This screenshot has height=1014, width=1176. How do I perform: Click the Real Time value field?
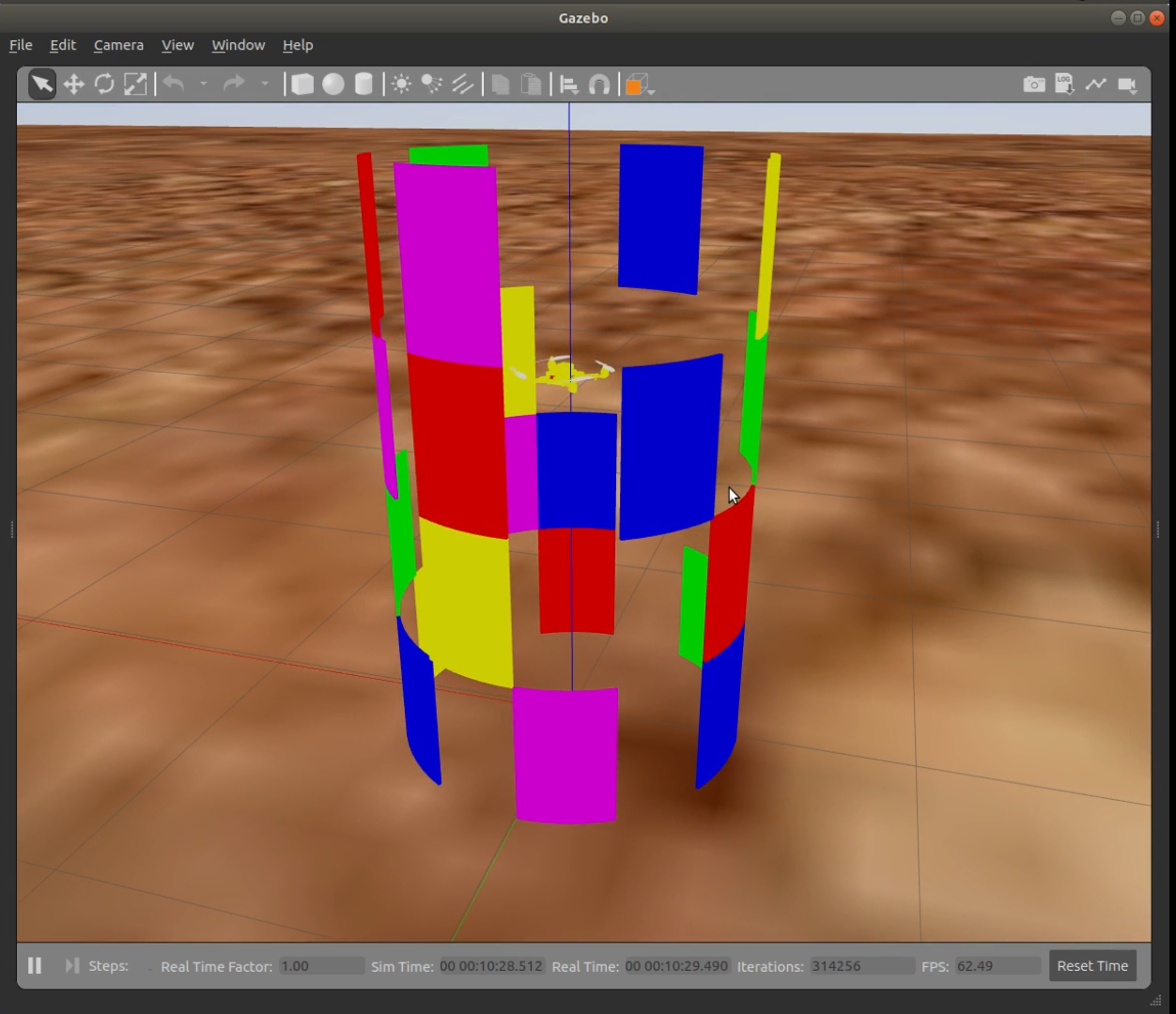(676, 966)
